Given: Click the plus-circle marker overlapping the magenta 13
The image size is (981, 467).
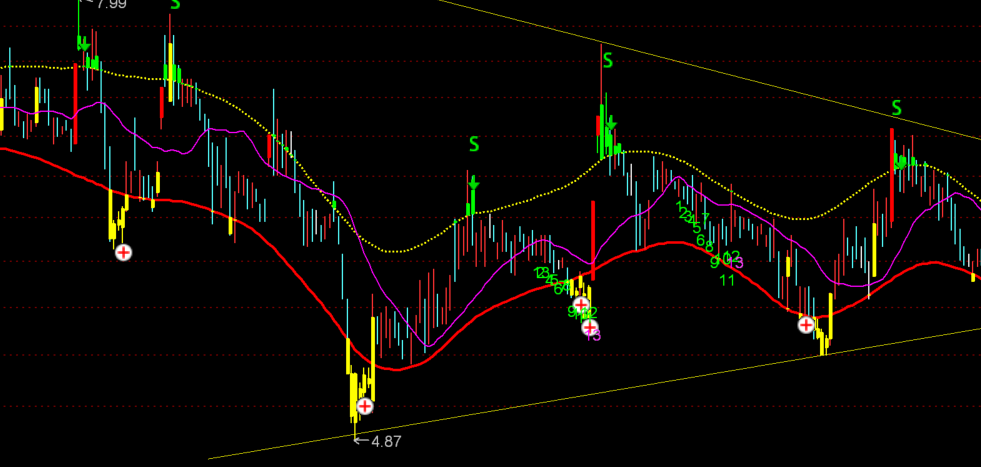Looking at the screenshot, I should click(589, 327).
